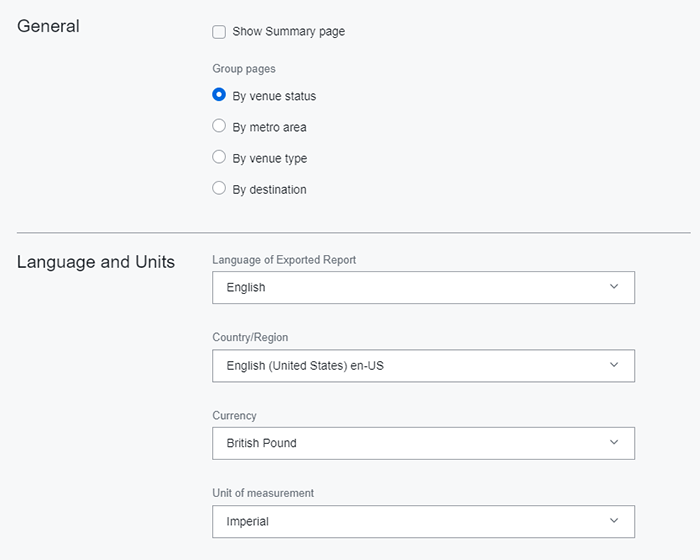Click the Language of Exported Report label
700x560 pixels.
point(284,260)
